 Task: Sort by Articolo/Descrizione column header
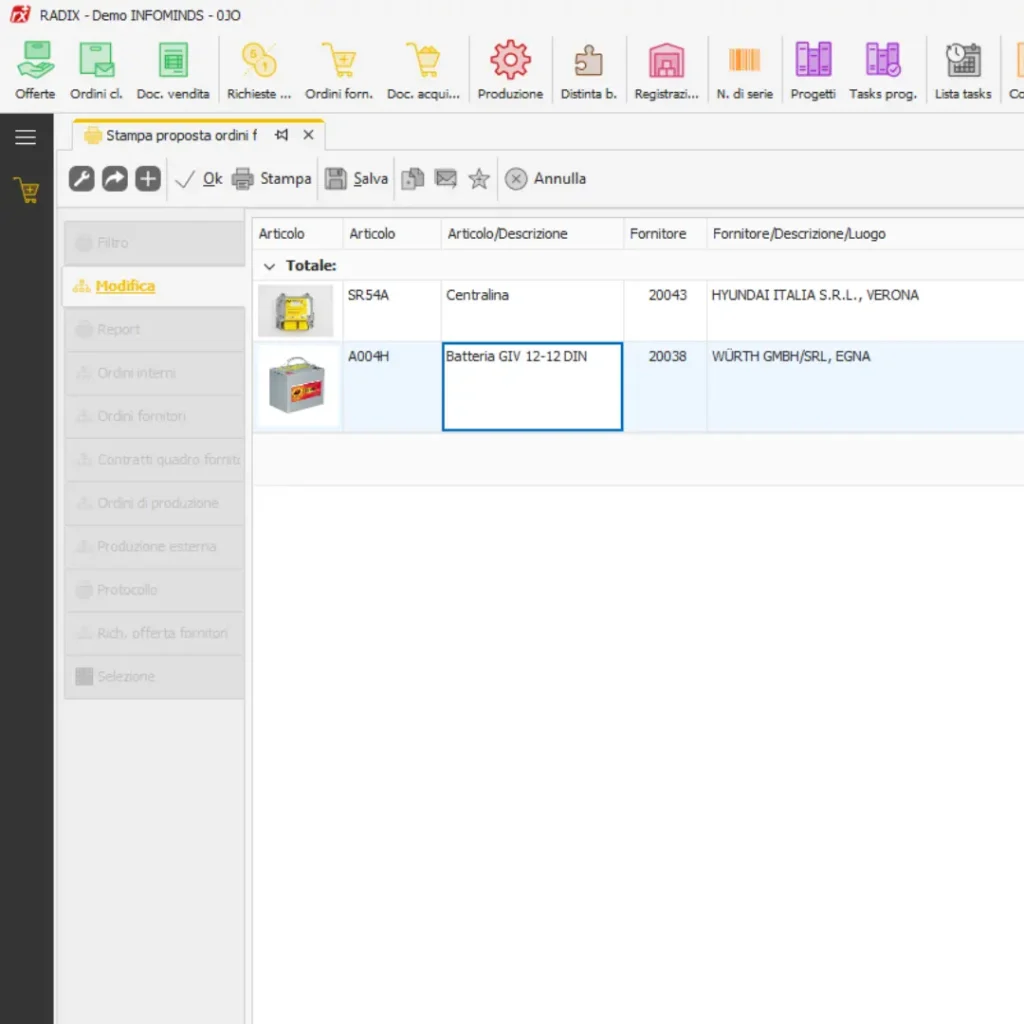pos(532,234)
